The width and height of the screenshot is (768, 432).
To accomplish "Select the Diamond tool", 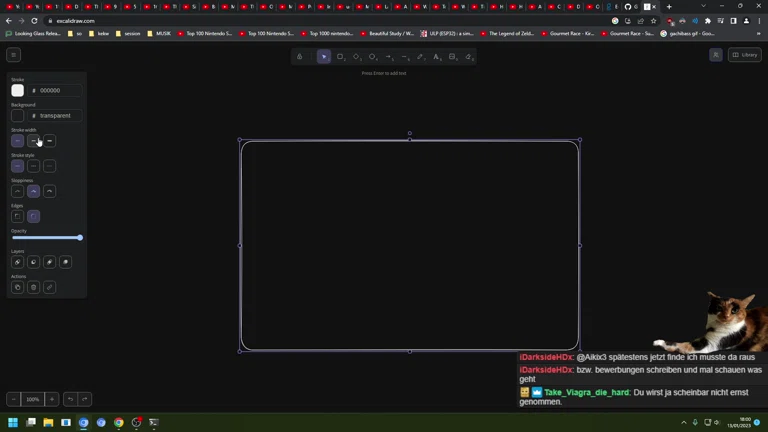I will click(x=356, y=57).
